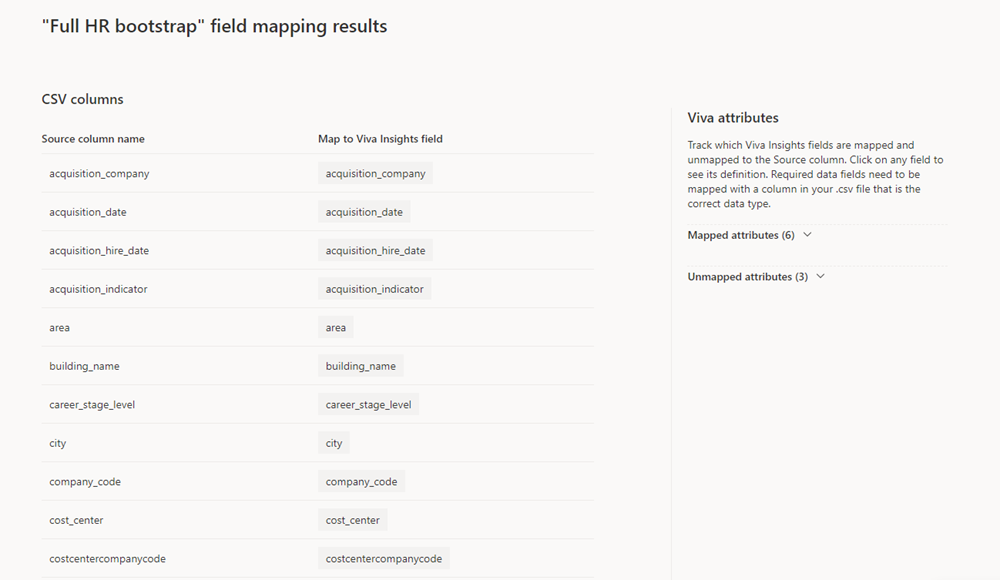Click the Source column name header

pyautogui.click(x=93, y=138)
